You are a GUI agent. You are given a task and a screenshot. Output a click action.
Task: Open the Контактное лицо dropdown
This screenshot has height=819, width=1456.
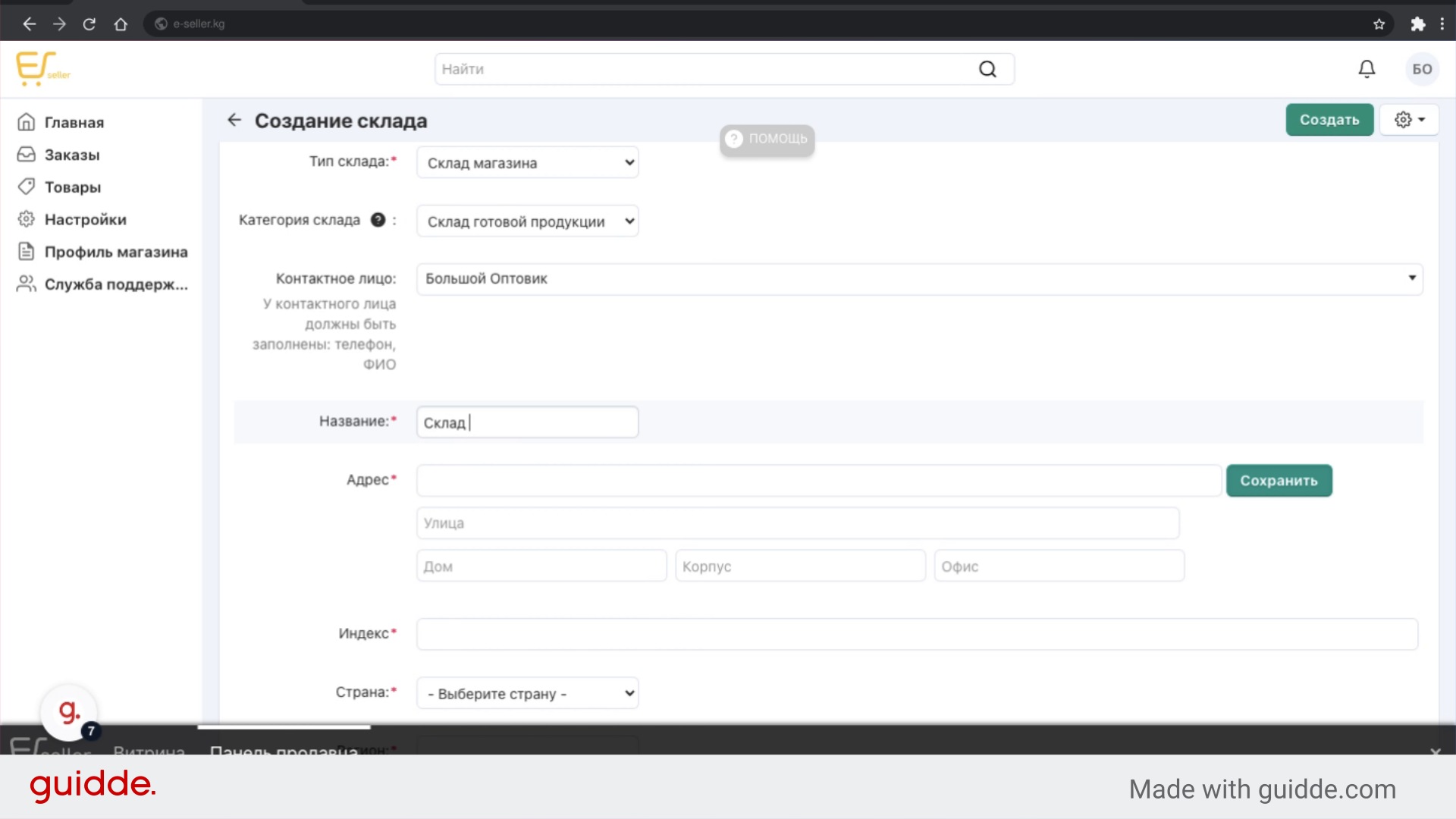pos(919,279)
